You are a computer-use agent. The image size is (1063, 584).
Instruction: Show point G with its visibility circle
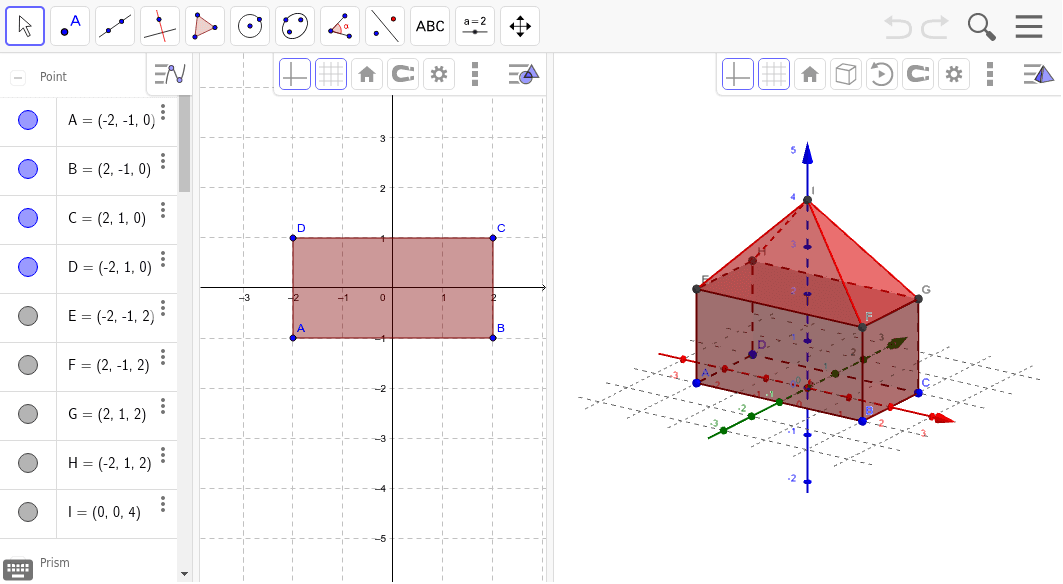28,414
